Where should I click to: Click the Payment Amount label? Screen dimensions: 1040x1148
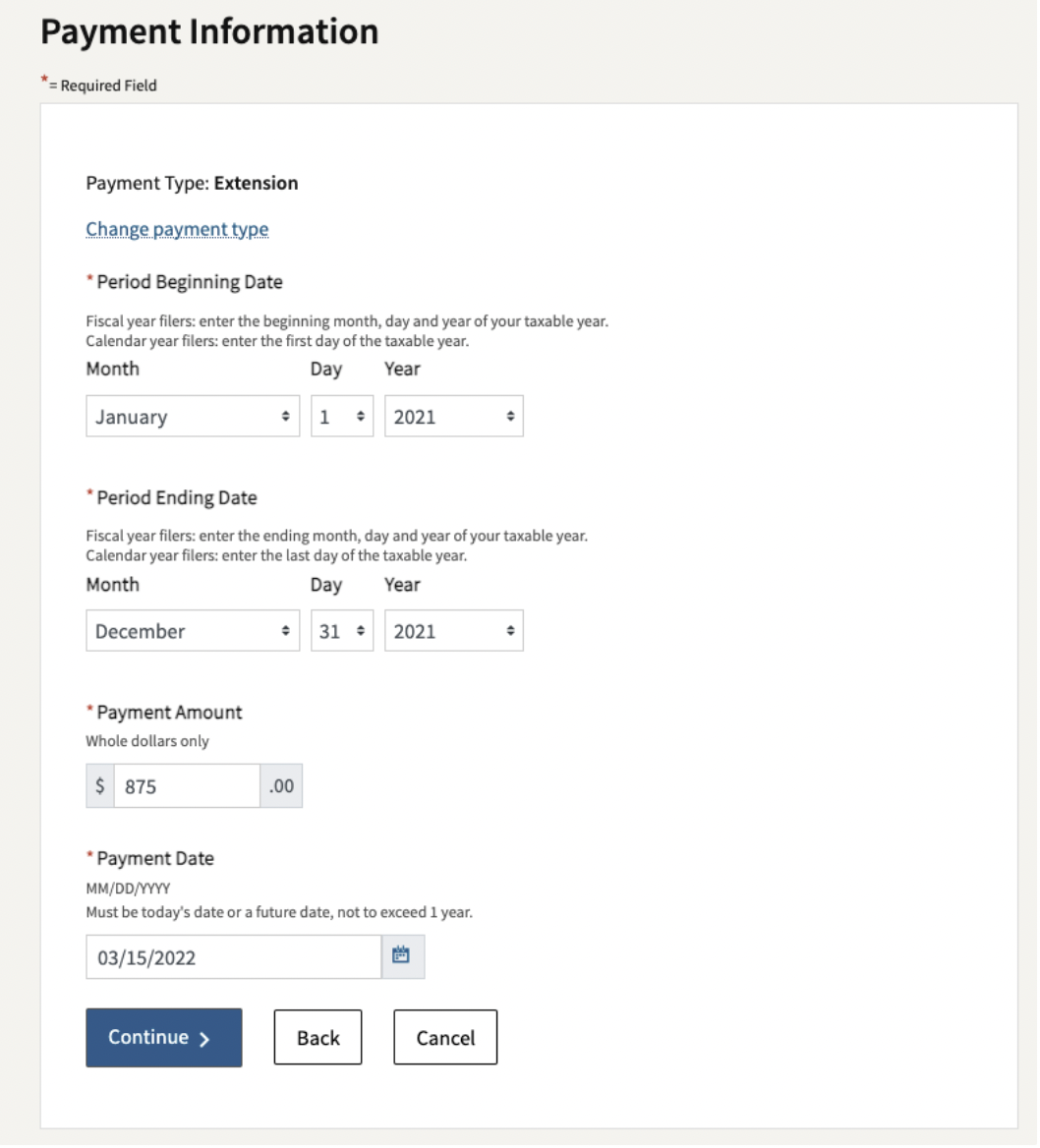click(170, 715)
